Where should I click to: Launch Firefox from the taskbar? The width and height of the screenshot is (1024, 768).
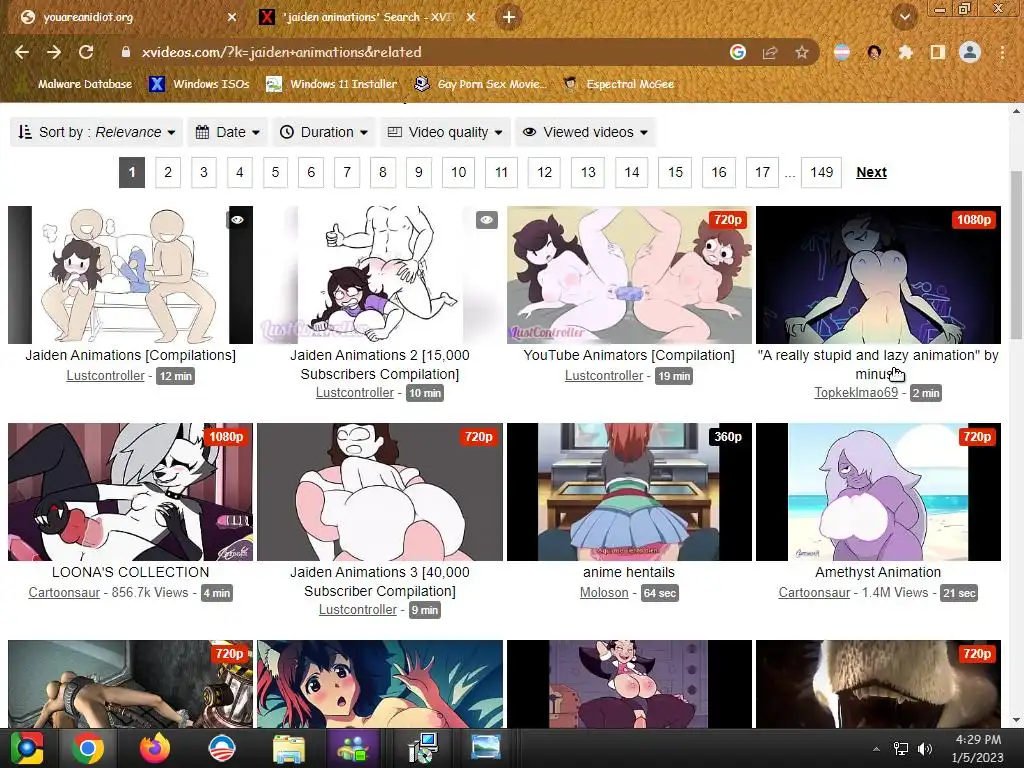pos(155,748)
